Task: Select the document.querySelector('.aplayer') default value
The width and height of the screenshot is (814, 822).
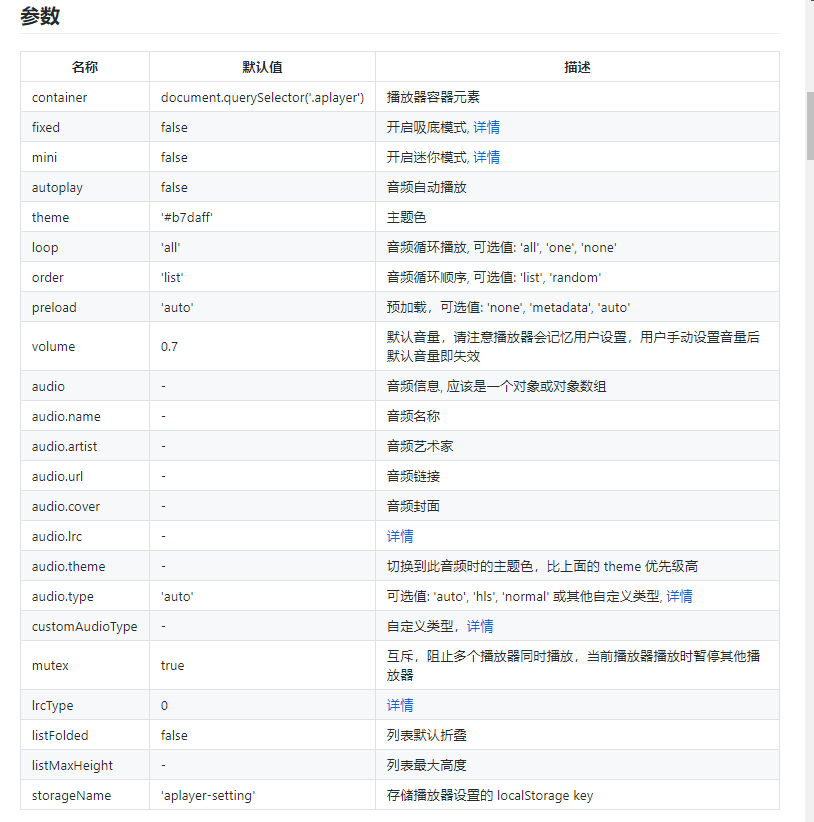Action: point(262,98)
